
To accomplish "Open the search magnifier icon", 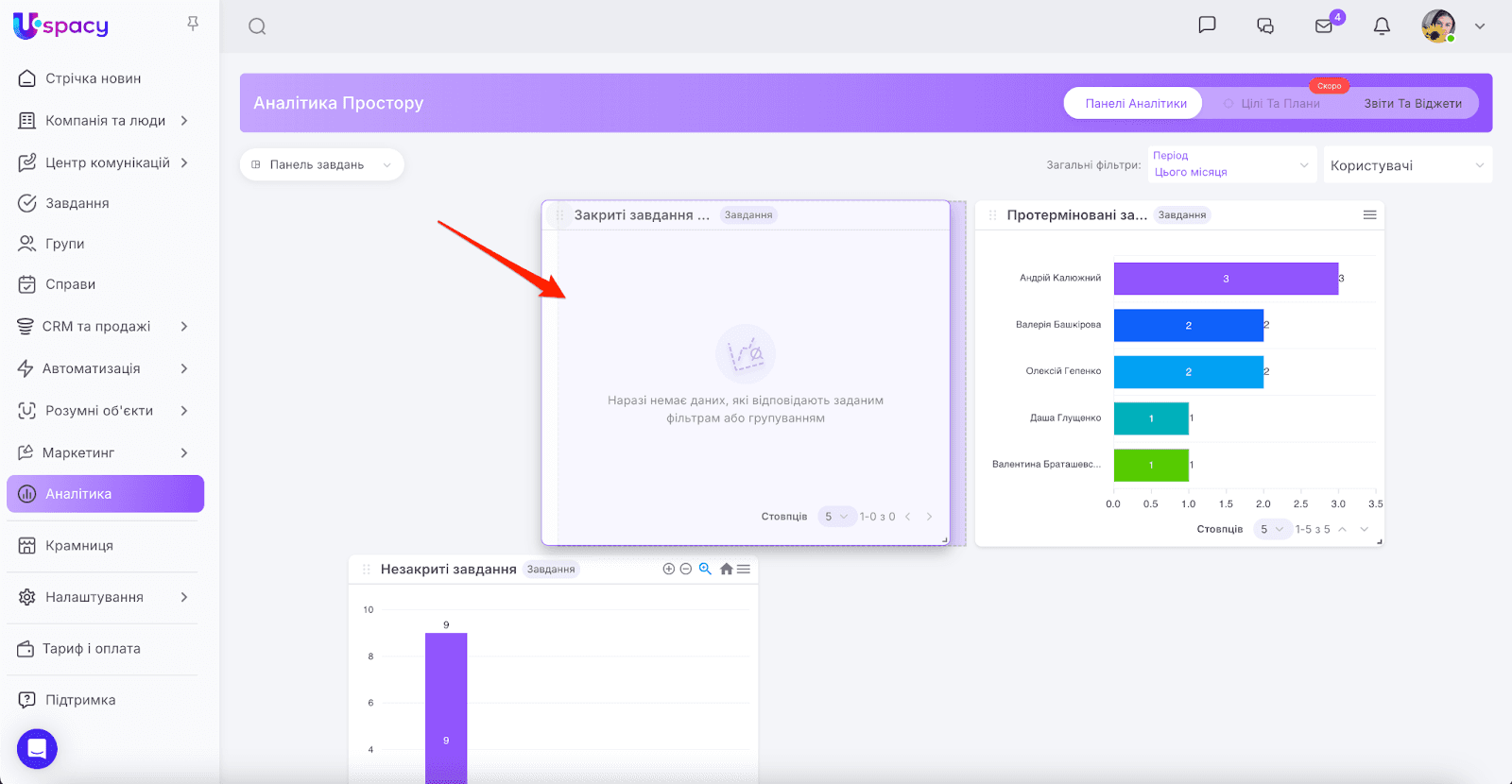I will click(257, 26).
